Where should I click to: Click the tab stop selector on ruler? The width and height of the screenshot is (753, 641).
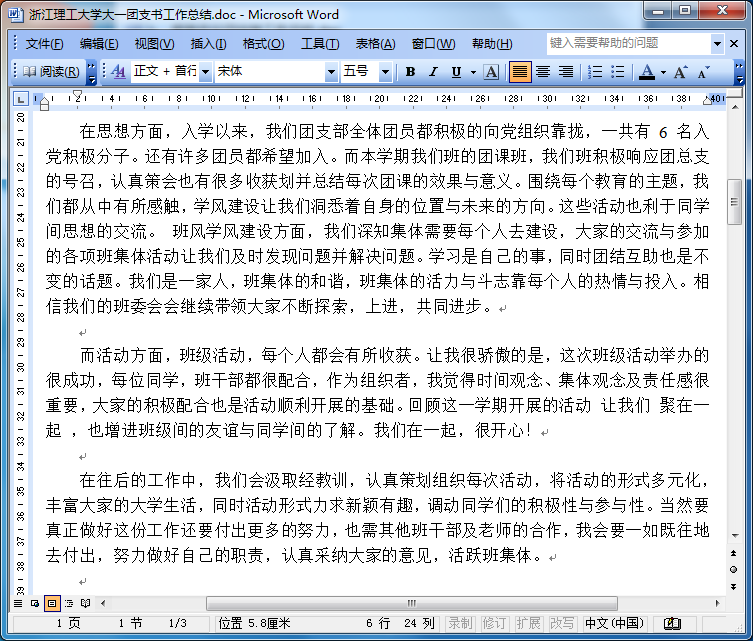[20, 99]
